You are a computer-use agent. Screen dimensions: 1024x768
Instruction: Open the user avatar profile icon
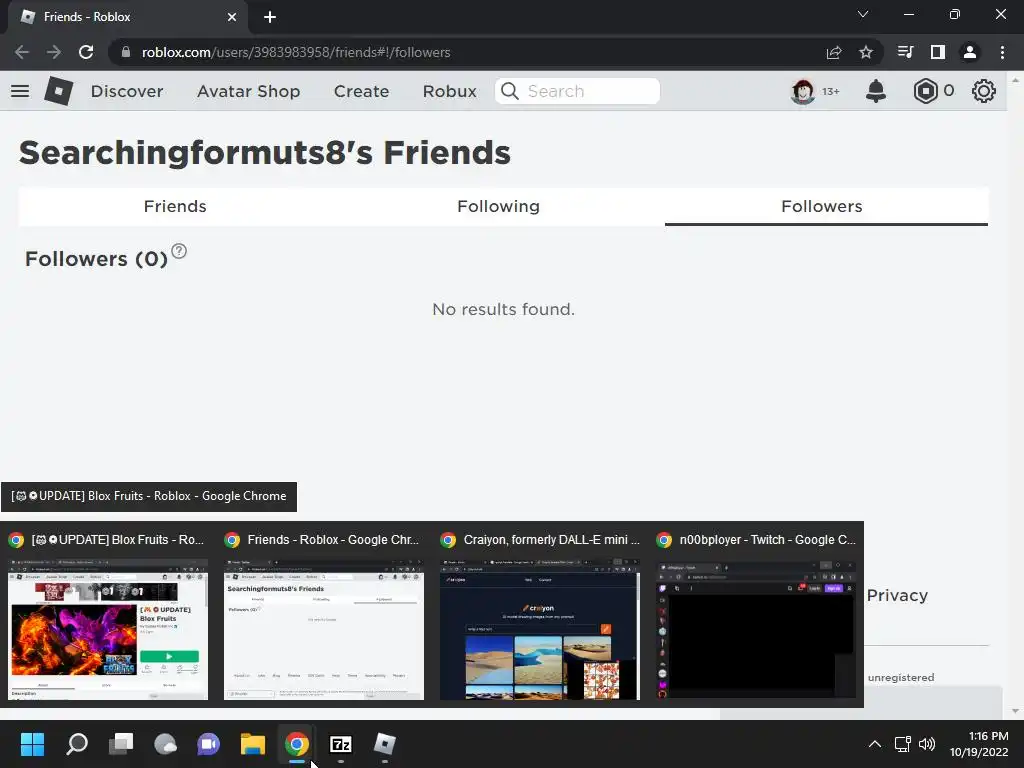click(x=803, y=91)
